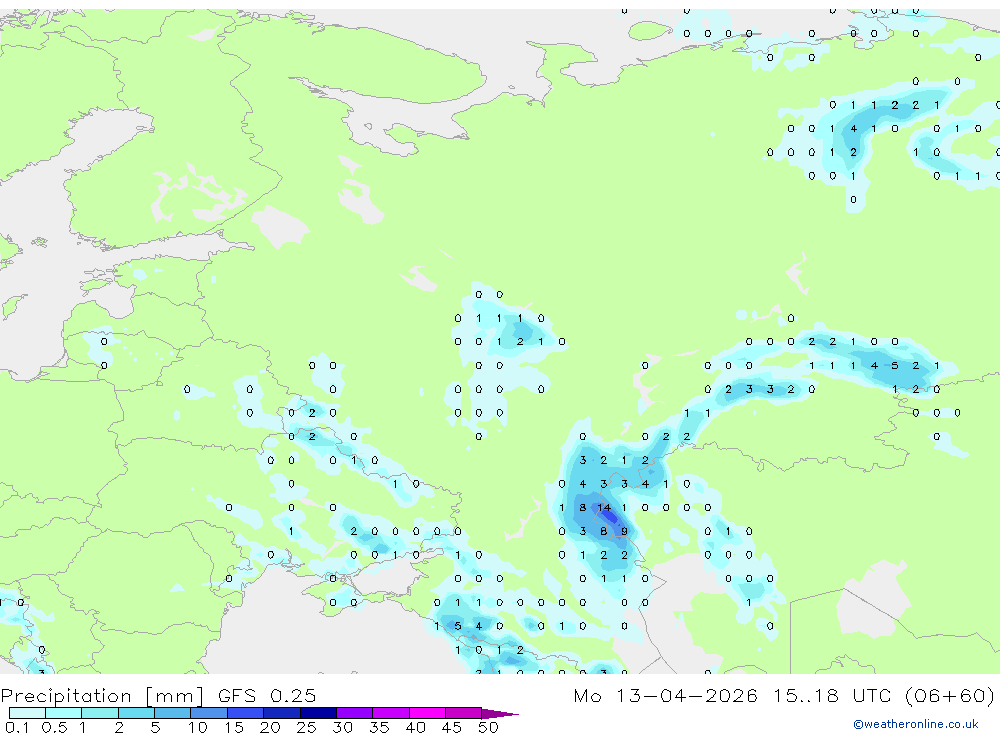Choose the 15–20 mm legend swatch
The height and width of the screenshot is (733, 1000).
(x=246, y=713)
